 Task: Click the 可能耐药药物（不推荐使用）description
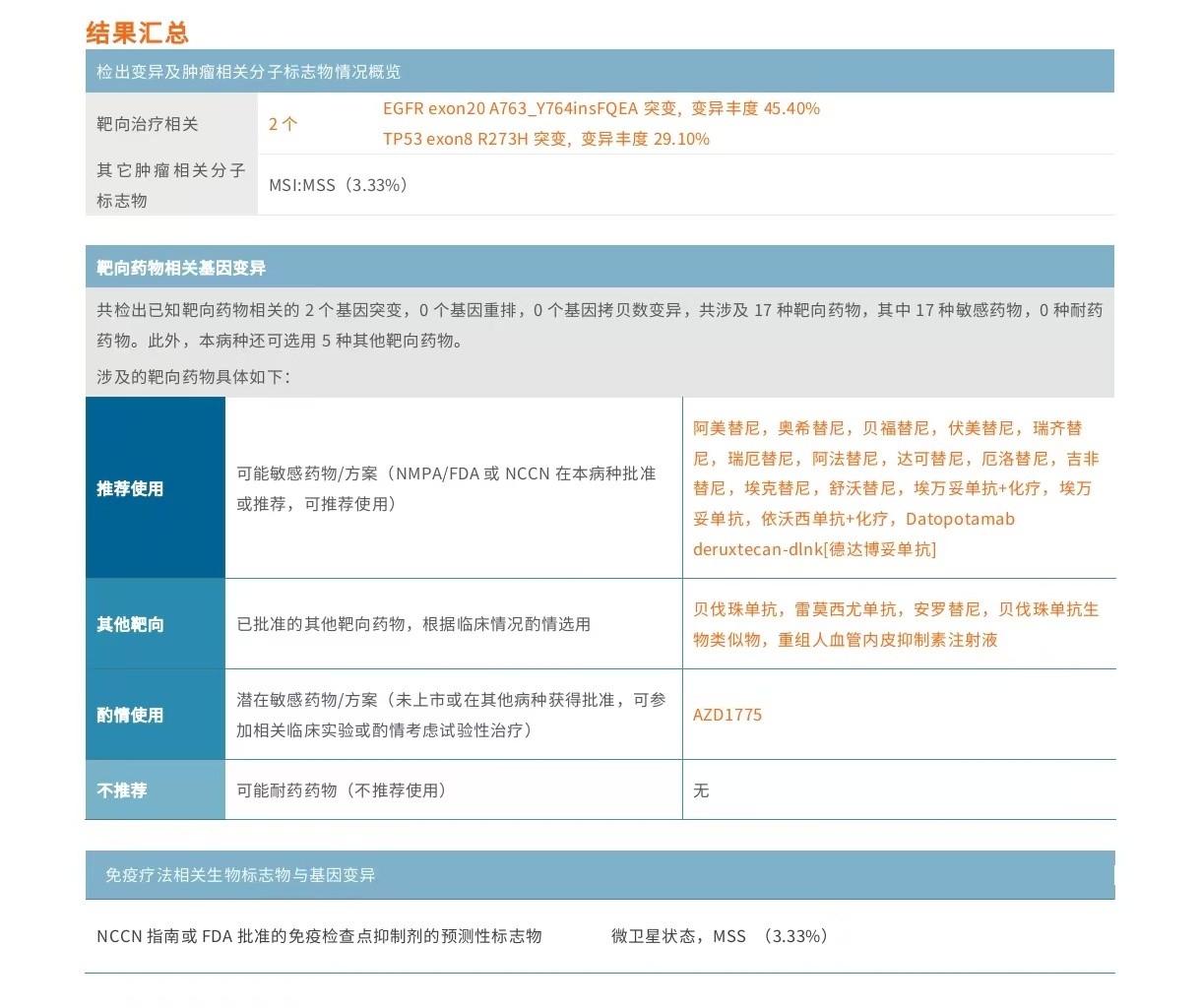(341, 790)
